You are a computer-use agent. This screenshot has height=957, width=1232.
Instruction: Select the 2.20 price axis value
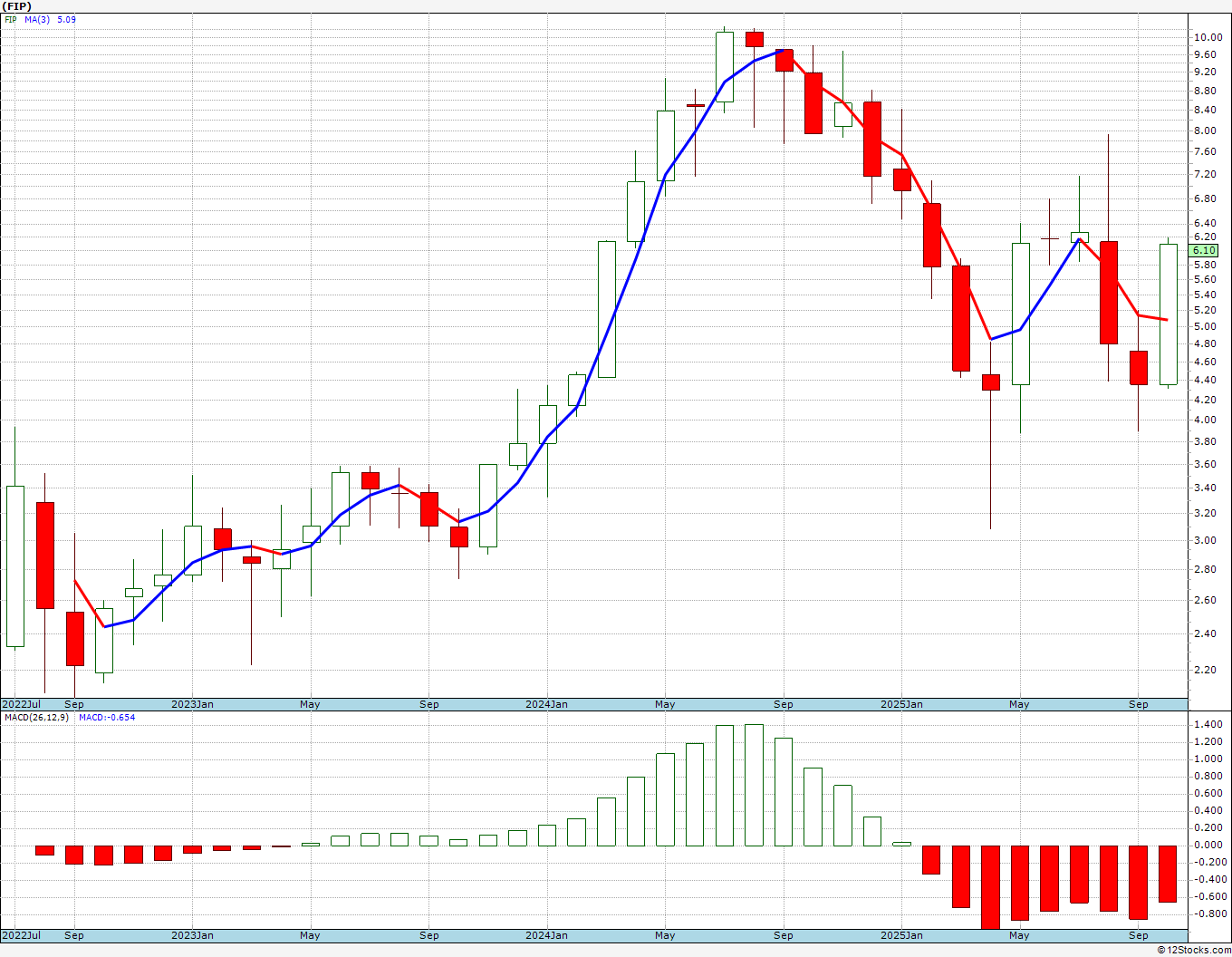1205,670
